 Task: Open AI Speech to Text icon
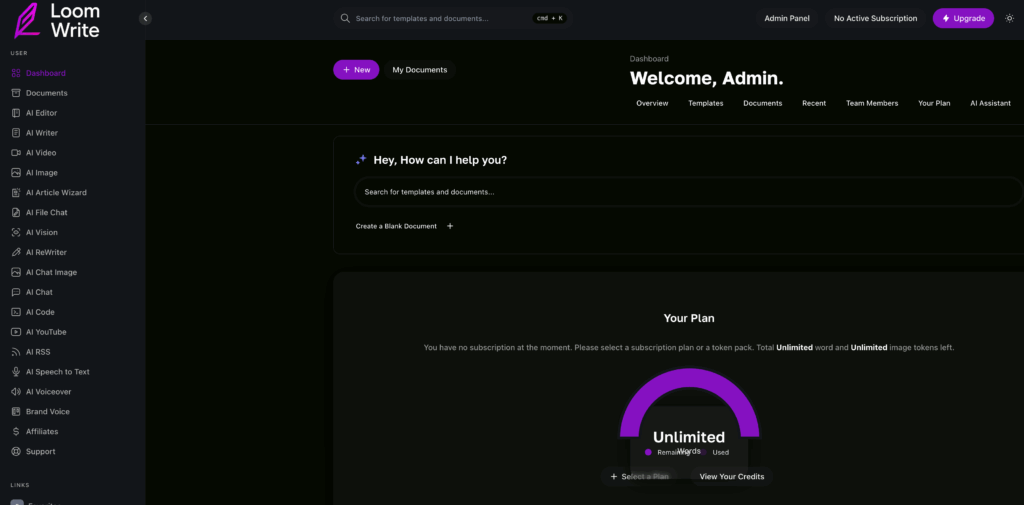(x=16, y=372)
